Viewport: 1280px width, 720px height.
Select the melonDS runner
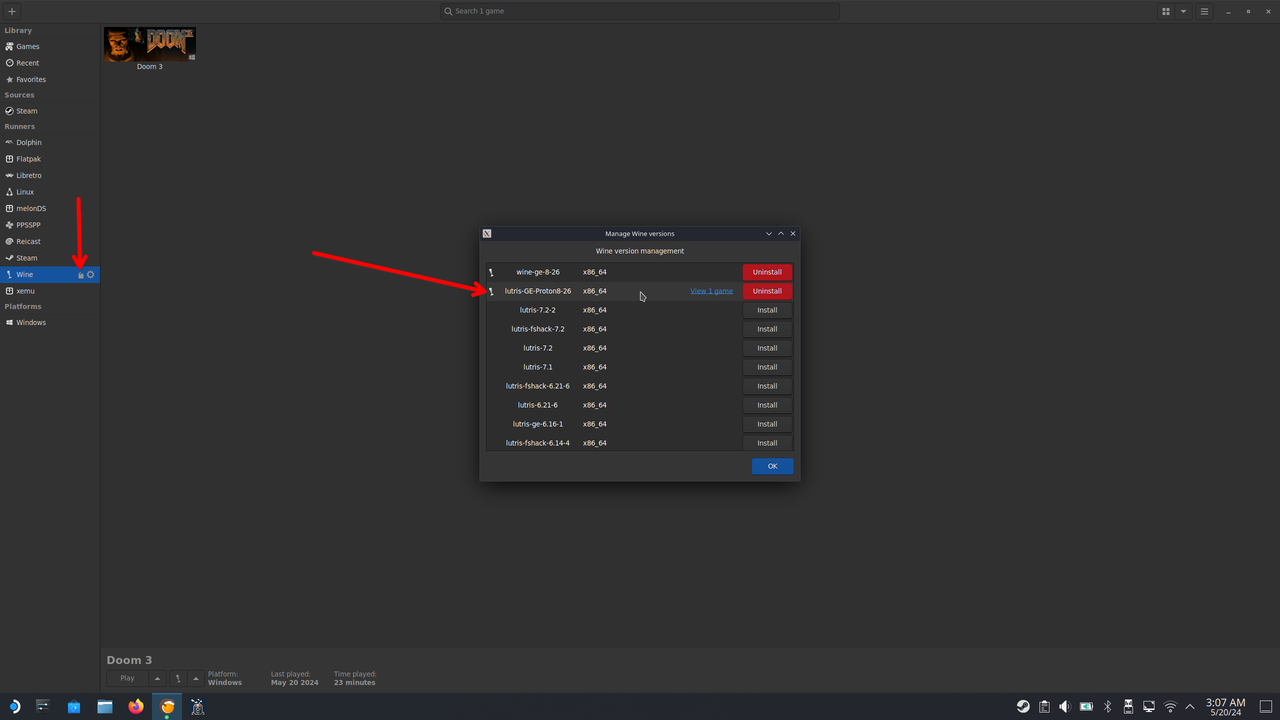50,208
